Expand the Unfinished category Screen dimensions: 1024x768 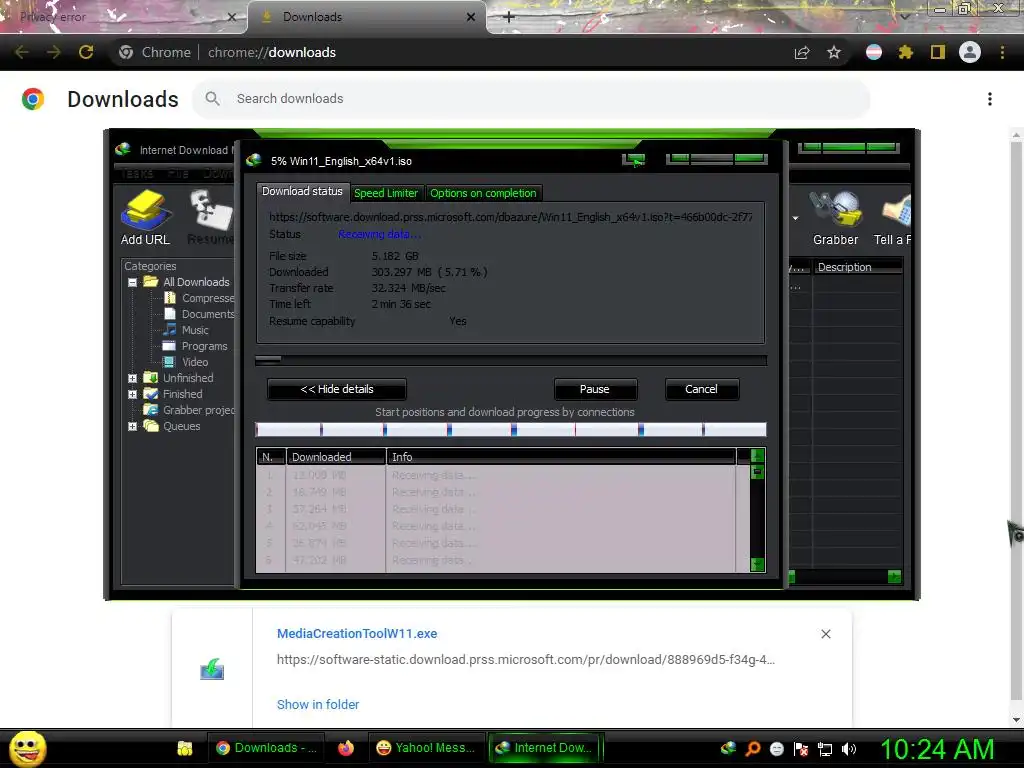click(133, 378)
